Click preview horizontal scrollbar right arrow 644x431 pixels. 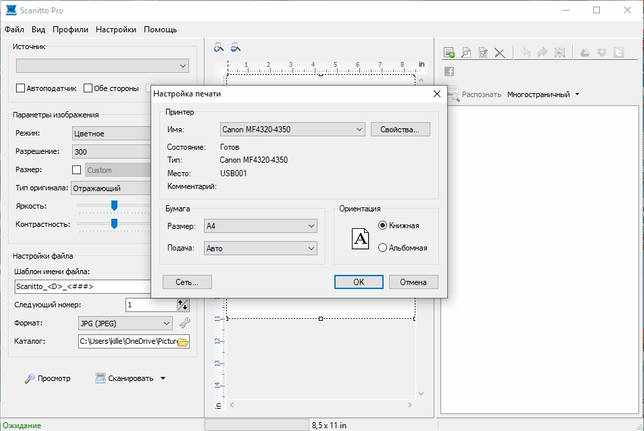click(409, 405)
